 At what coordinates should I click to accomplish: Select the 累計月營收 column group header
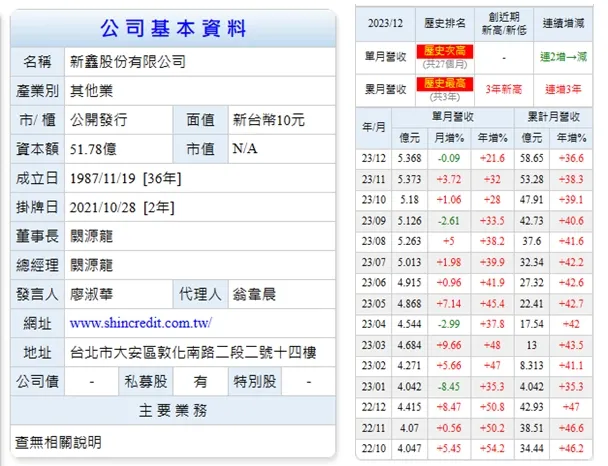point(553,117)
